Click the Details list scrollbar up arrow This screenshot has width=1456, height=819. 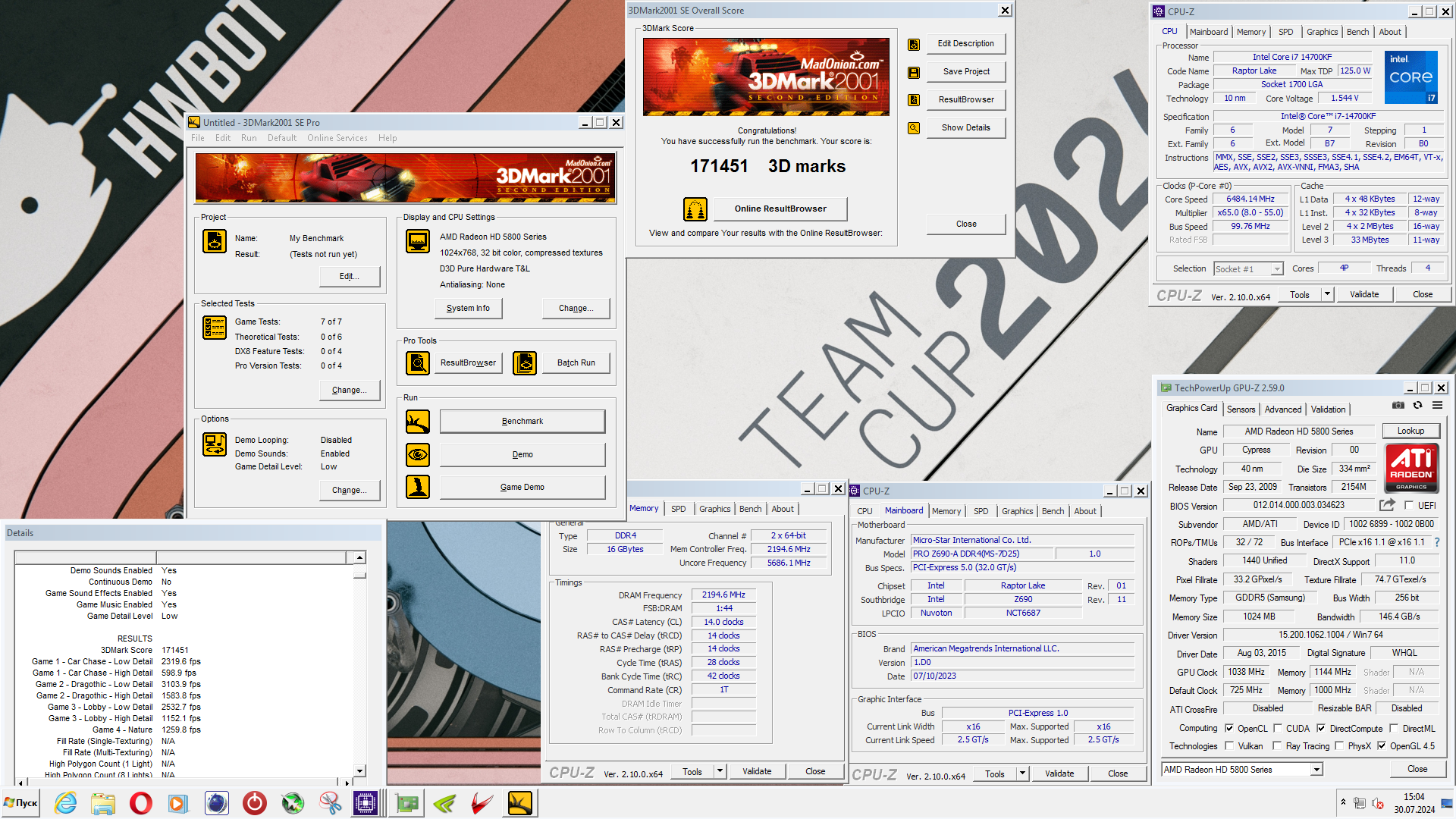coord(359,557)
